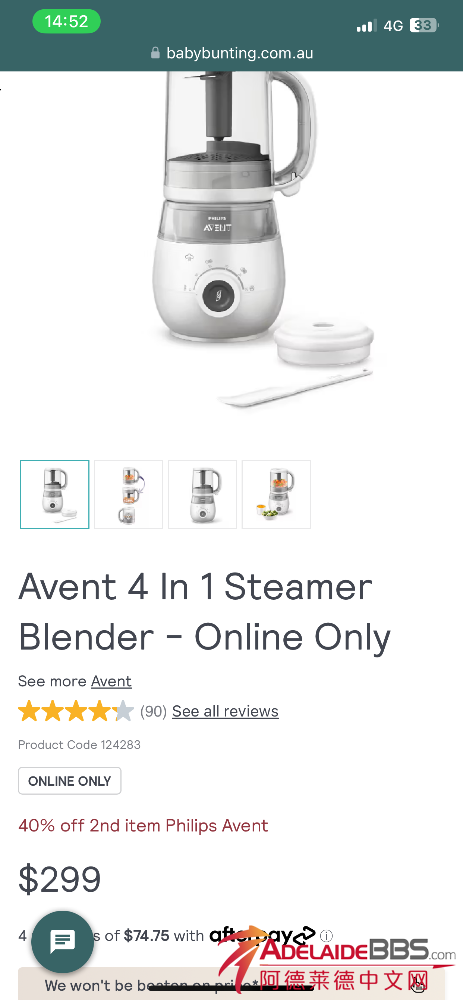Open See all reviews link

[x=225, y=711]
